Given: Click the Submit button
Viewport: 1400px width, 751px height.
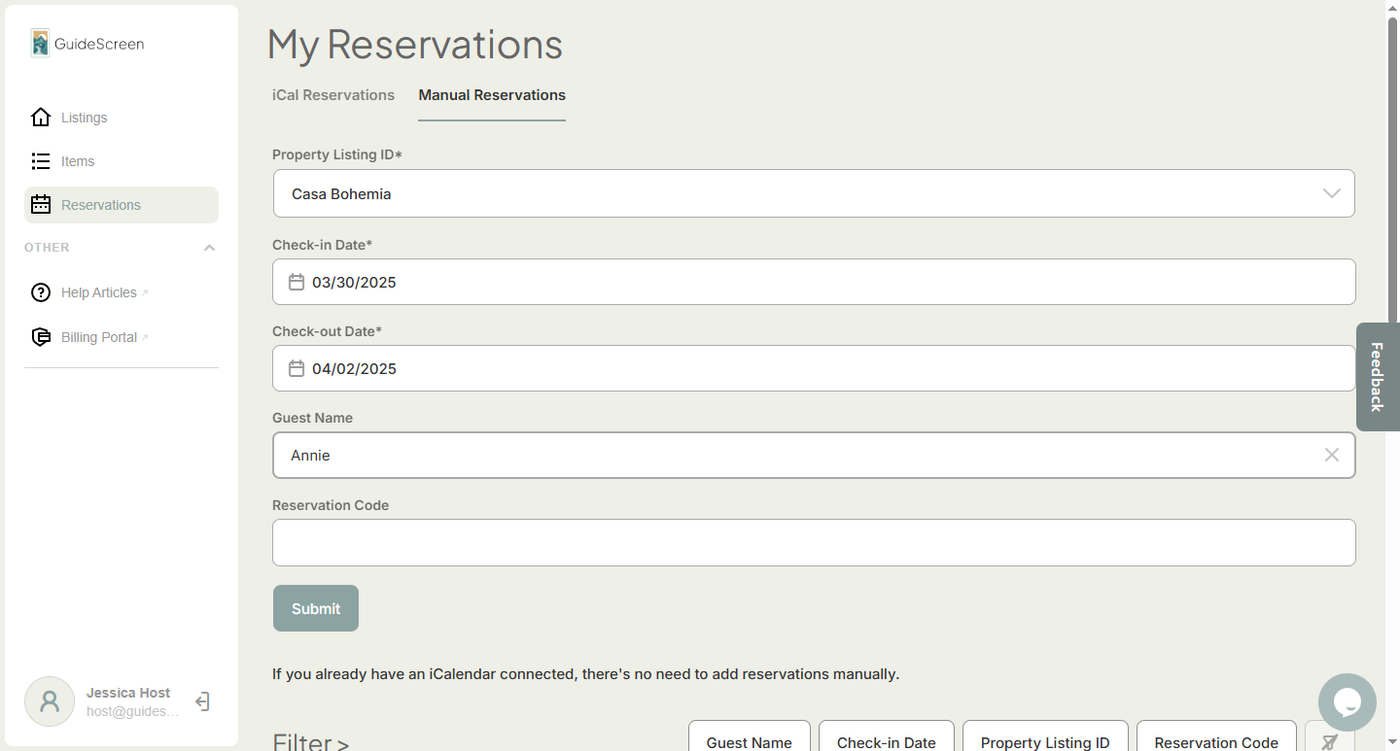Looking at the screenshot, I should click(x=316, y=608).
